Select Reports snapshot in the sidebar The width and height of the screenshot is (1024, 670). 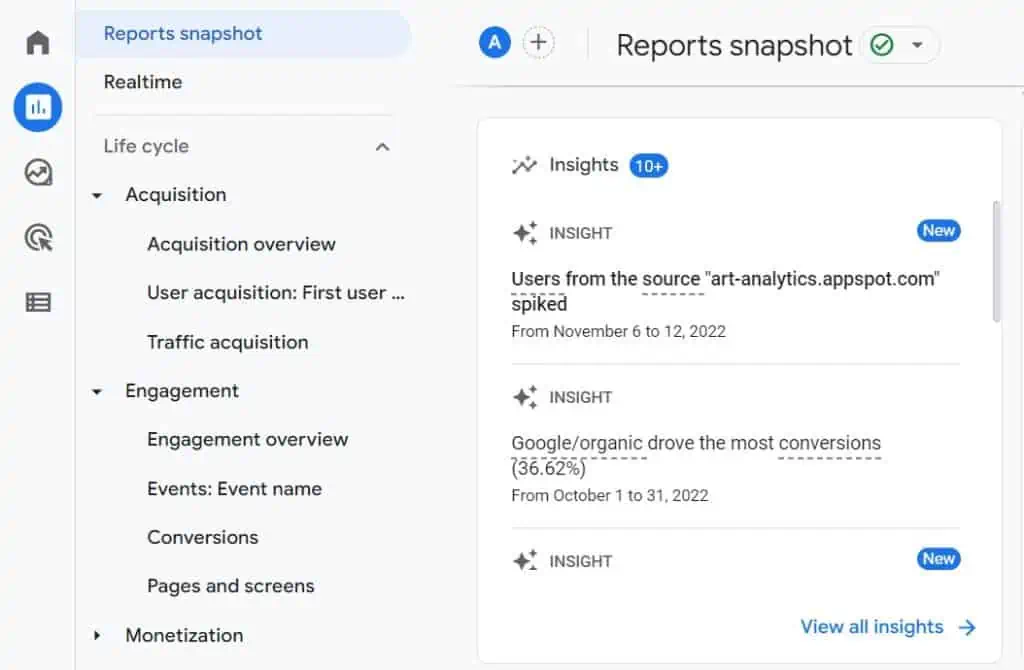(181, 33)
